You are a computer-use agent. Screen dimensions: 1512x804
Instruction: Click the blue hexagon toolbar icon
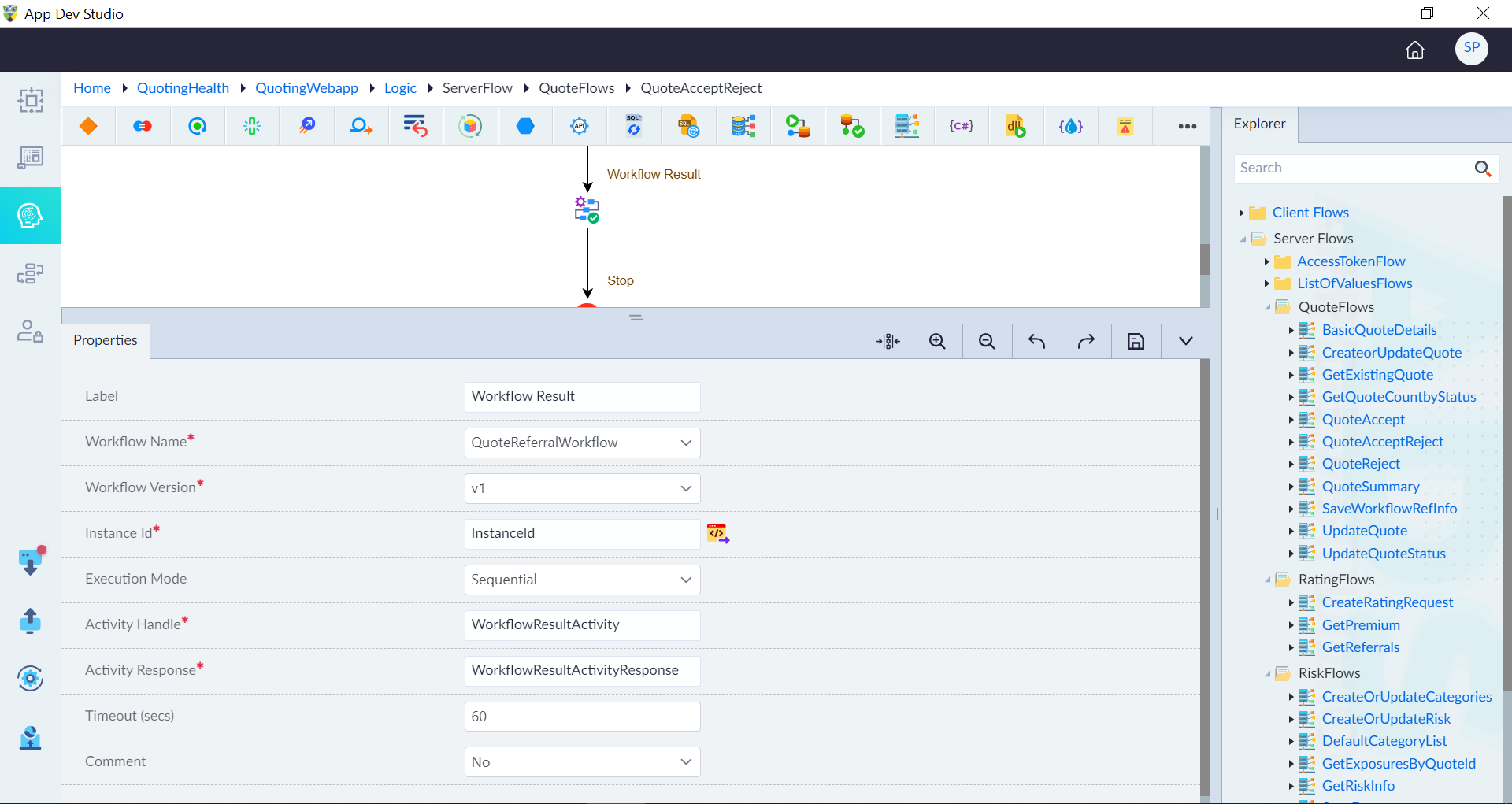point(525,126)
